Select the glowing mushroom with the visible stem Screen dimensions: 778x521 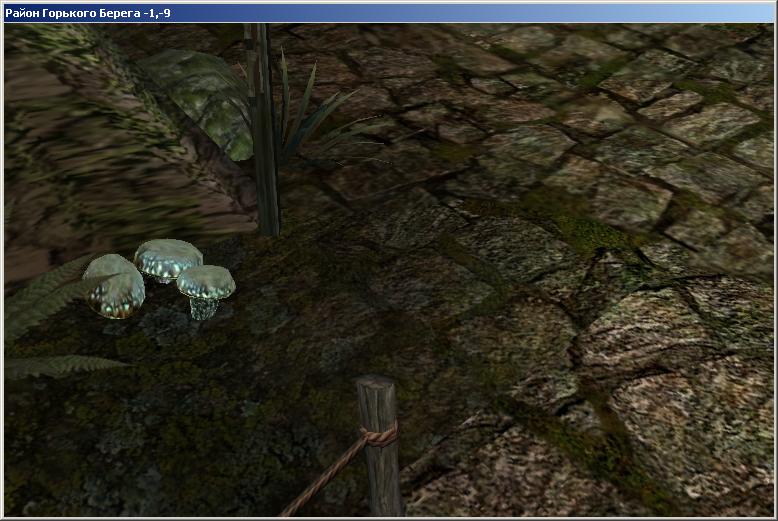(x=205, y=292)
